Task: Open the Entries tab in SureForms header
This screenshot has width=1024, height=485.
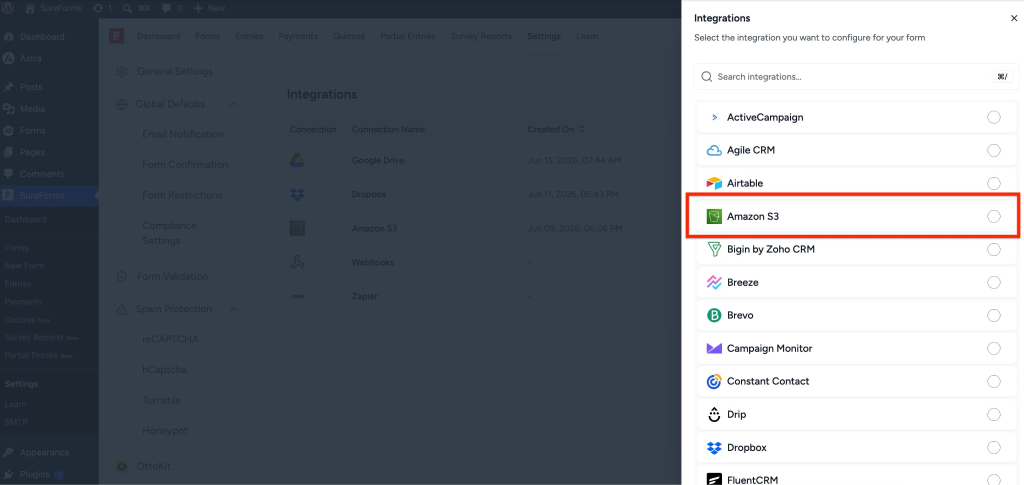Action: 249,36
